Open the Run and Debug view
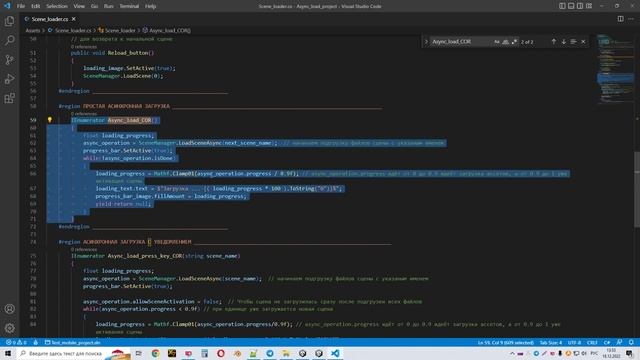Screen dimensions: 640x360 pos(9,79)
